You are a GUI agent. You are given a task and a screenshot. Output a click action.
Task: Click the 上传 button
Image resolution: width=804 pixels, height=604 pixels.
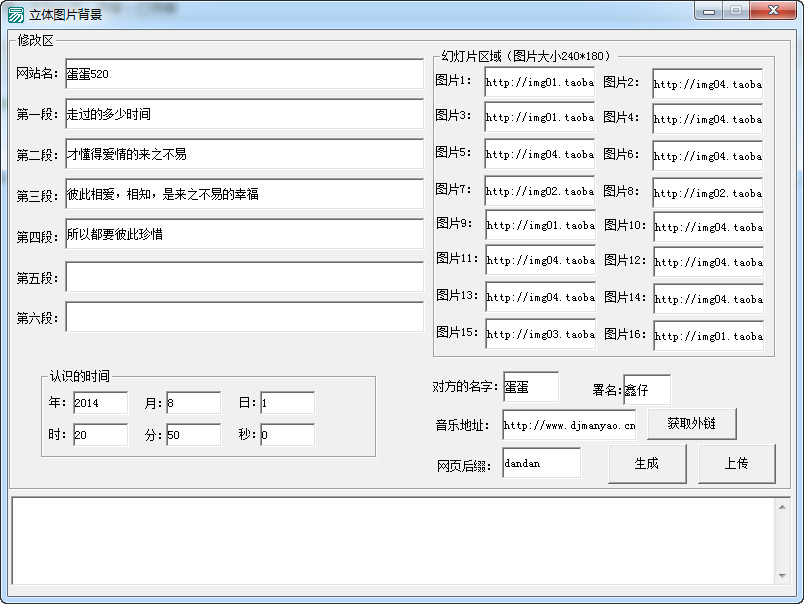coord(737,464)
